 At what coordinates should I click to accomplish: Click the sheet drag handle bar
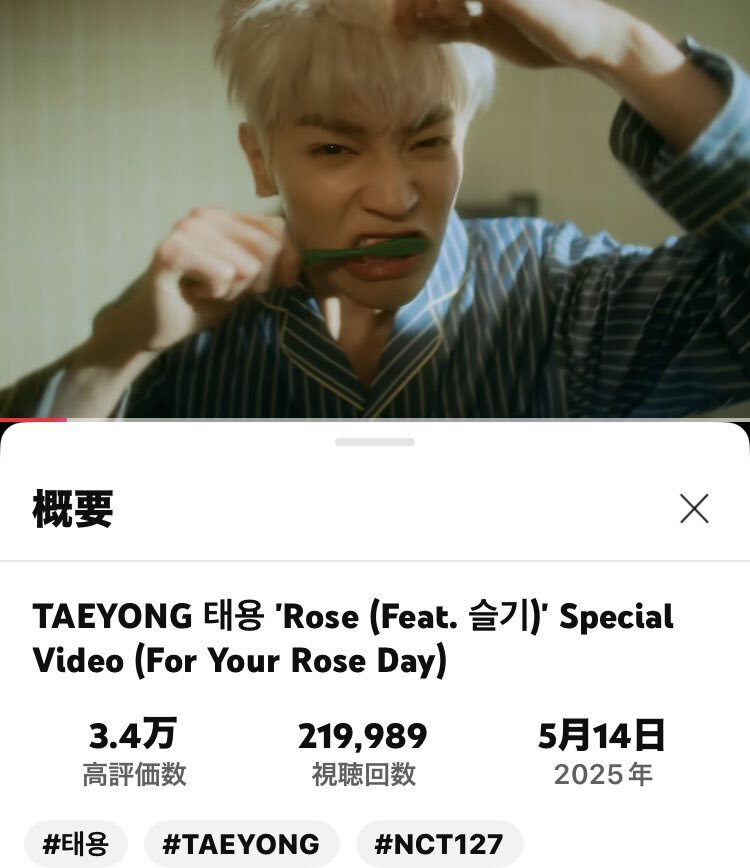tap(375, 442)
